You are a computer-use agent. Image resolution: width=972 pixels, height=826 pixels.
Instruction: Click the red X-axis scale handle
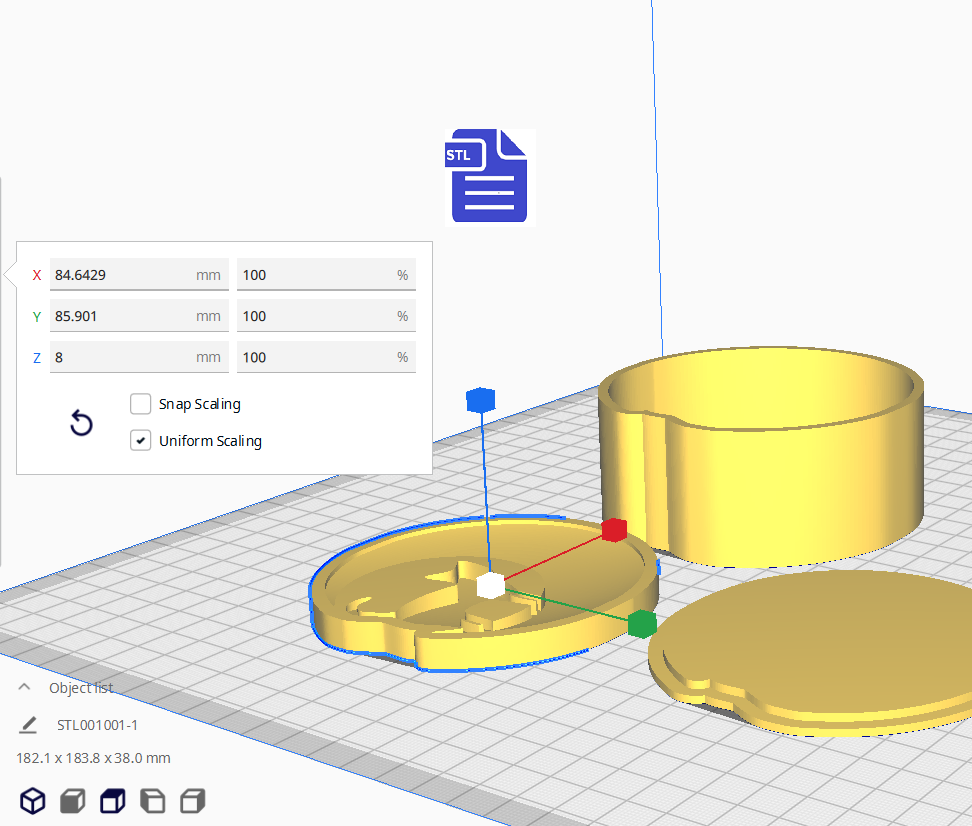pyautogui.click(x=614, y=529)
